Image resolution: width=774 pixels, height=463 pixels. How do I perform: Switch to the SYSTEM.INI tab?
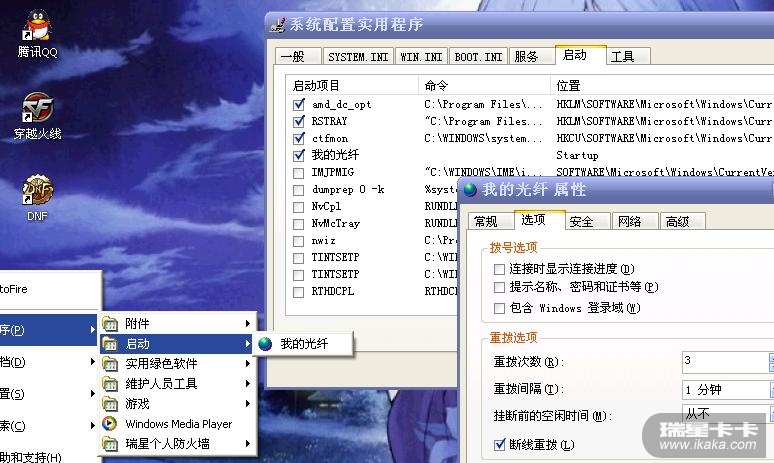(358, 56)
